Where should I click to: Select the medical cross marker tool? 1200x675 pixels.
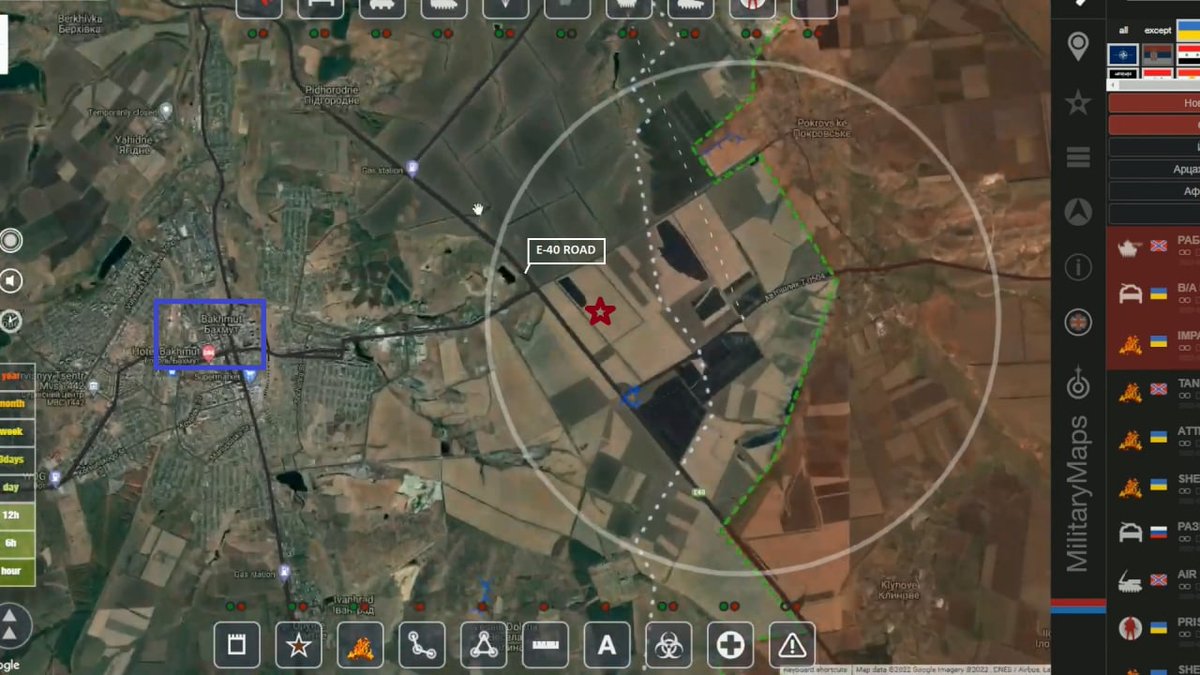point(731,645)
